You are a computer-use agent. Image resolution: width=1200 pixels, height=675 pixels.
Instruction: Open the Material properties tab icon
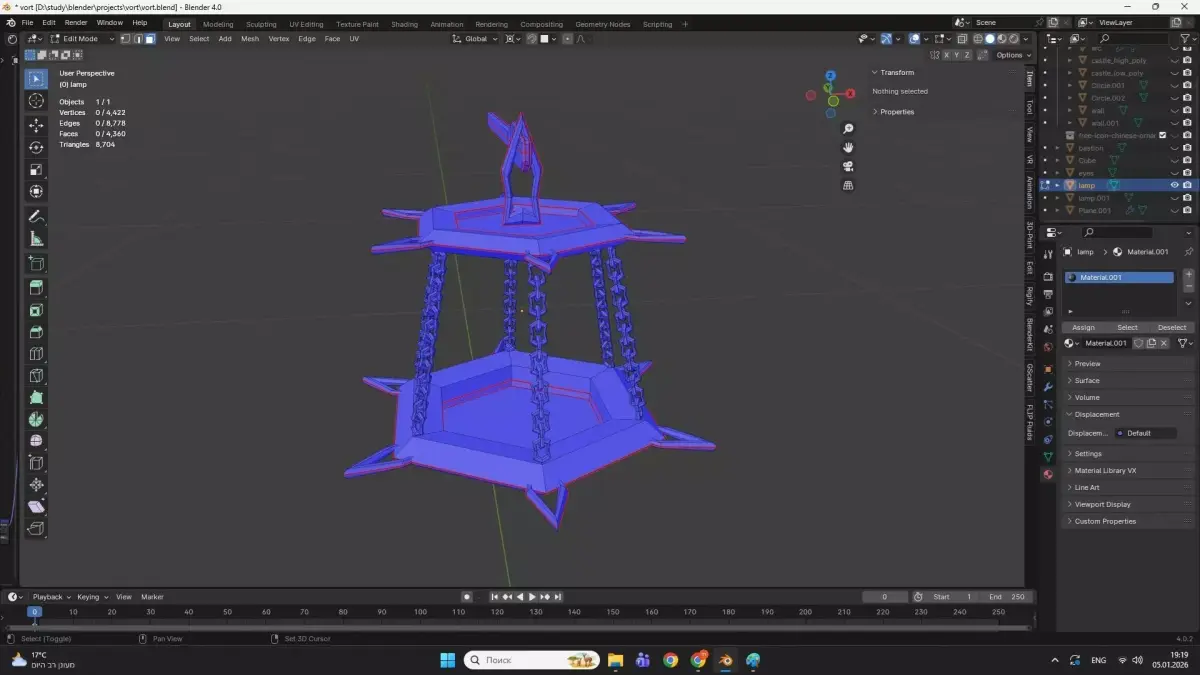coord(1048,475)
